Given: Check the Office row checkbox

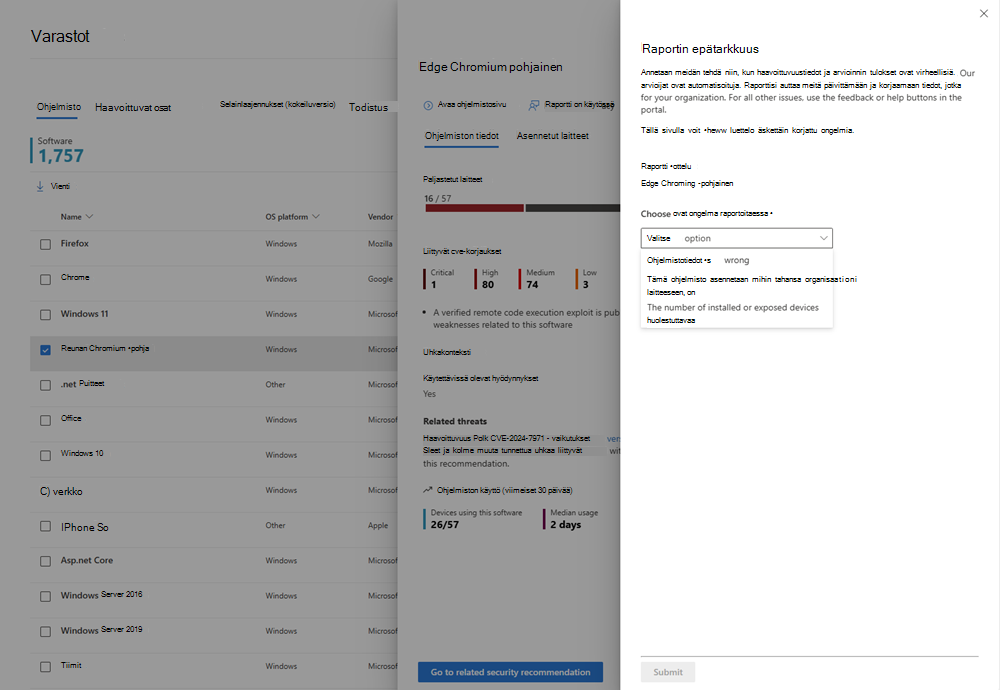Looking at the screenshot, I should coord(45,420).
